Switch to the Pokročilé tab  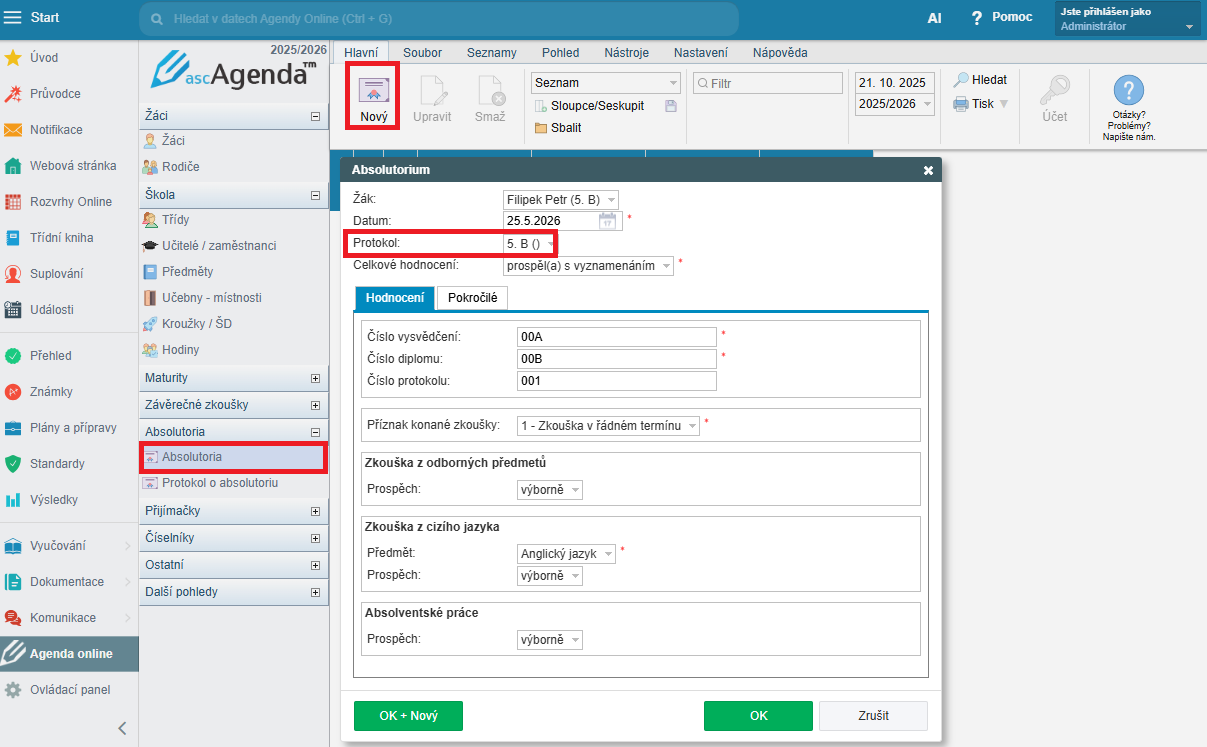473,298
